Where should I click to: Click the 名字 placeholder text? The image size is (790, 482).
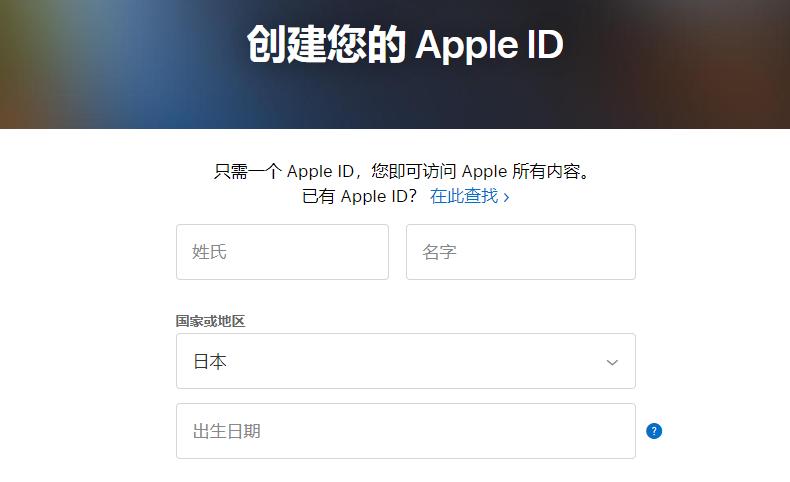pos(439,252)
